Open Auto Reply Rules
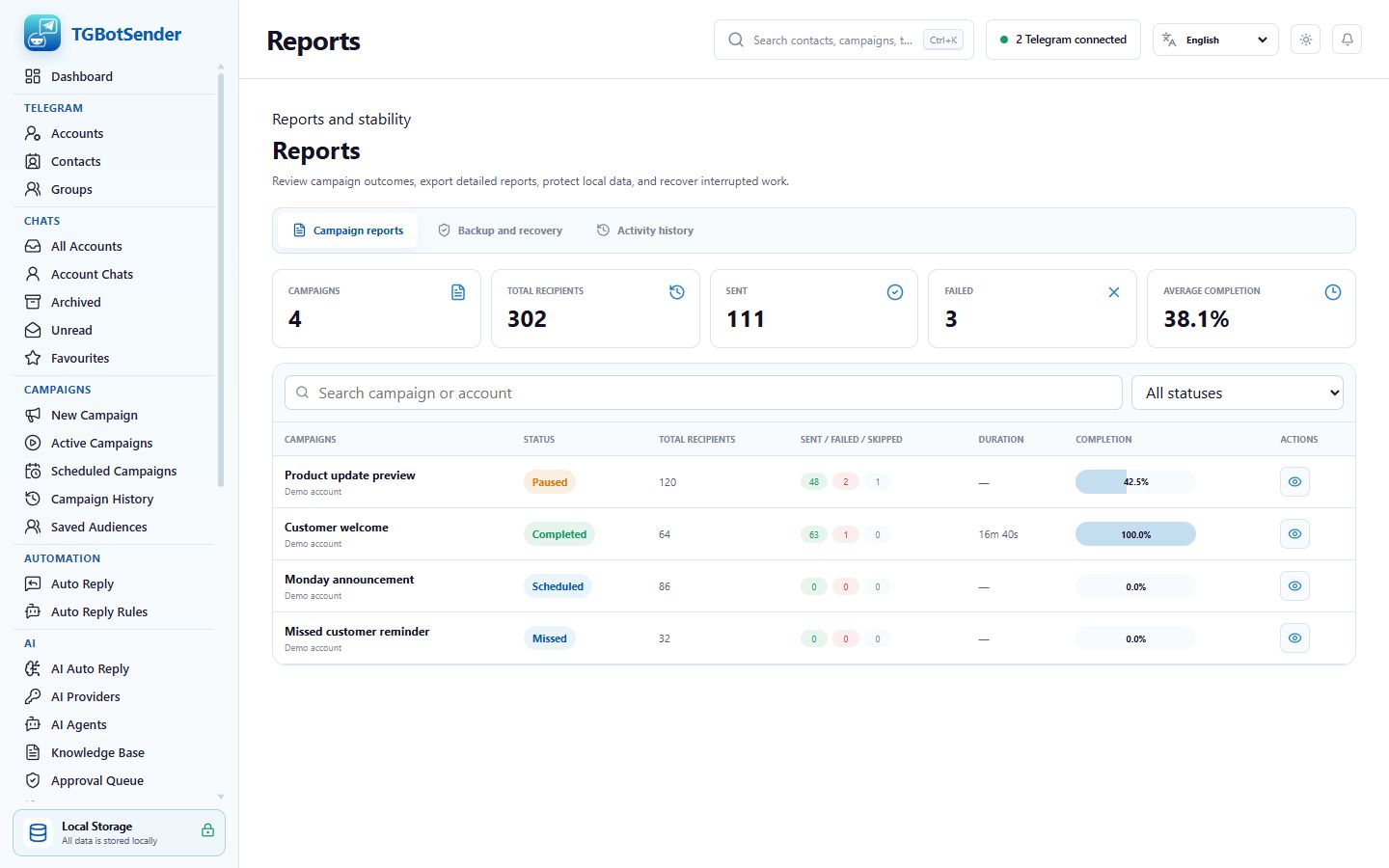1389x868 pixels. tap(114, 611)
